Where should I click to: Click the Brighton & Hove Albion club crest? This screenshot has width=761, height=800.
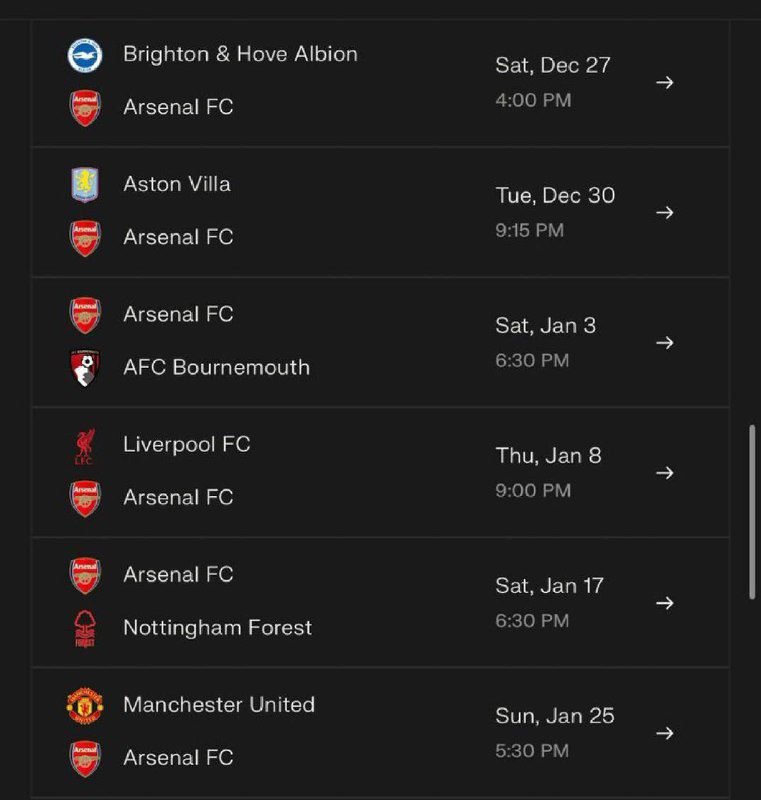point(85,54)
